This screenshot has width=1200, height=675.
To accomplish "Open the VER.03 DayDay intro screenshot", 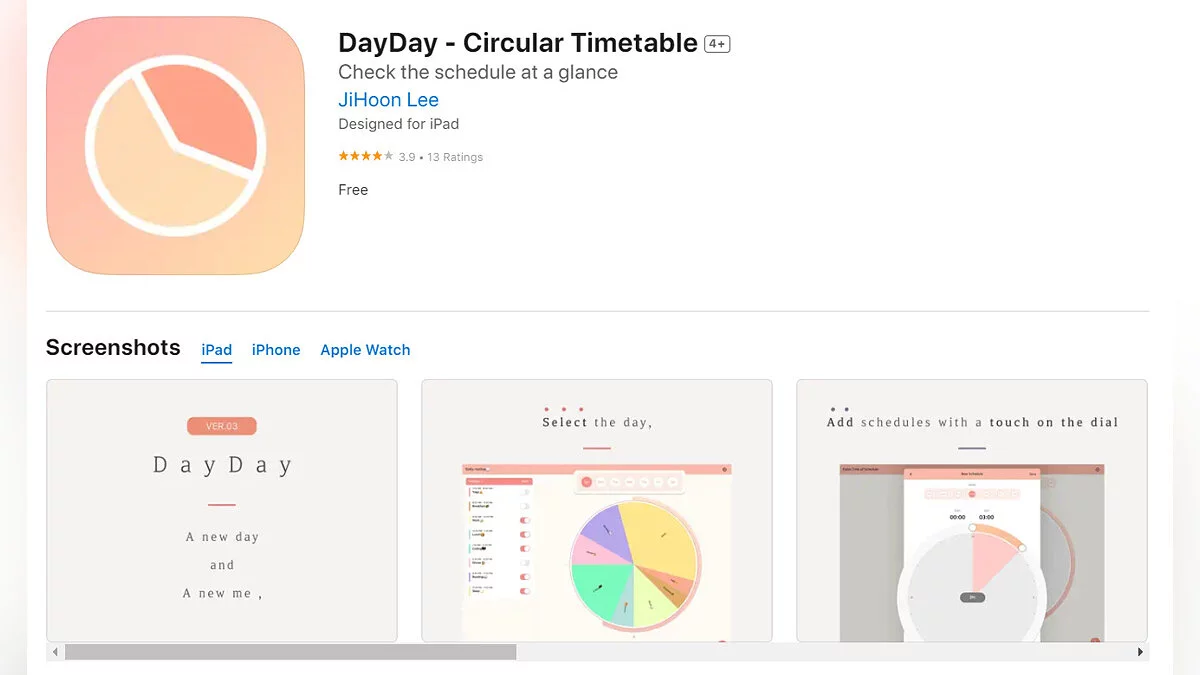I will (222, 510).
